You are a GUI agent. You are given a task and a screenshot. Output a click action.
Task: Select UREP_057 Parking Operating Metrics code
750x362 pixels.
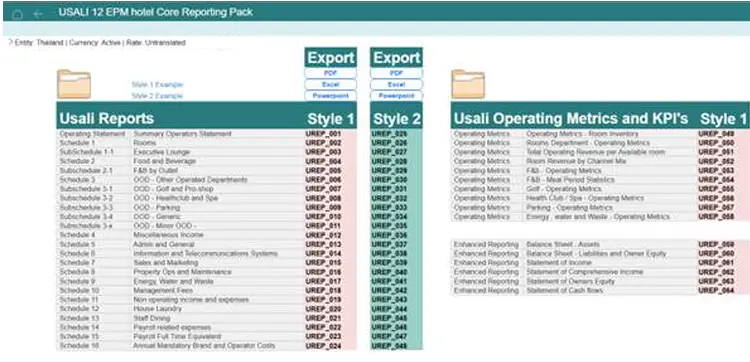(x=716, y=208)
